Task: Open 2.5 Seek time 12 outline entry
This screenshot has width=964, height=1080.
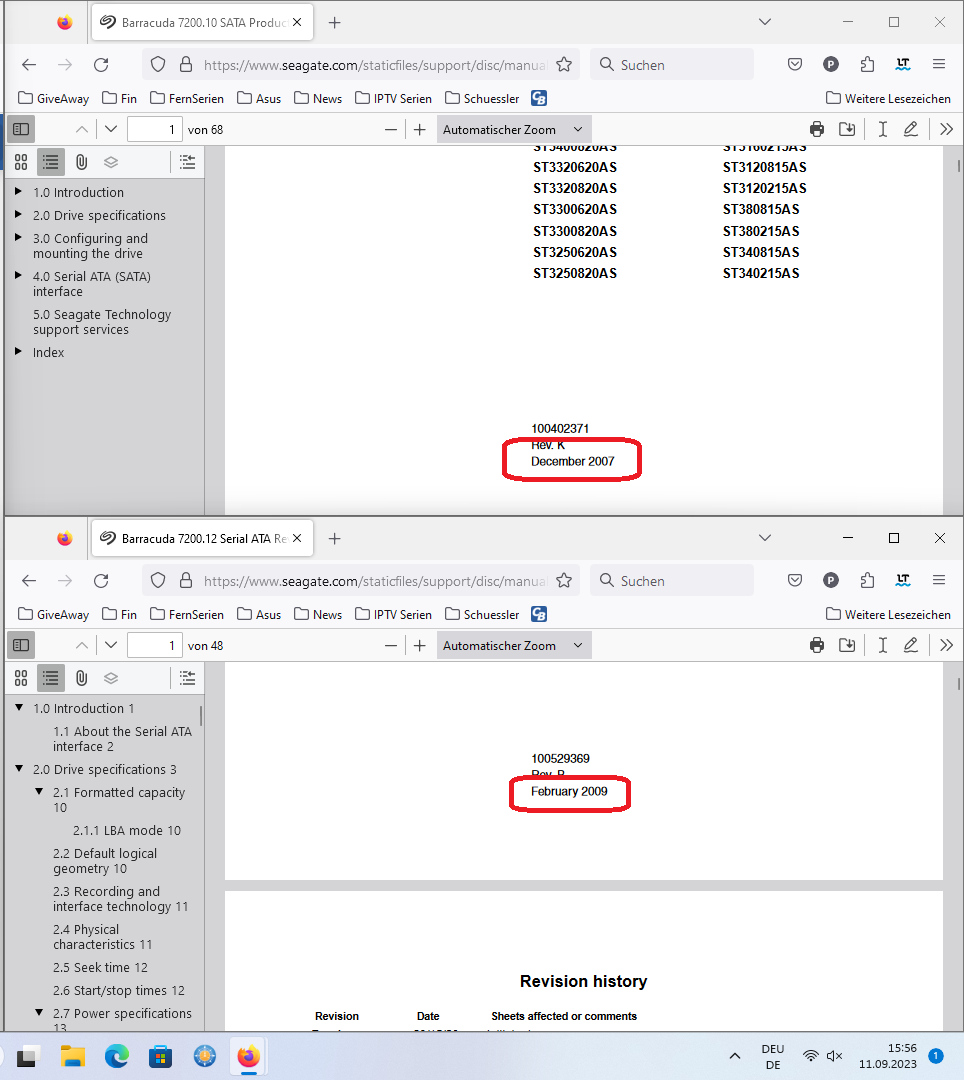Action: click(x=101, y=967)
